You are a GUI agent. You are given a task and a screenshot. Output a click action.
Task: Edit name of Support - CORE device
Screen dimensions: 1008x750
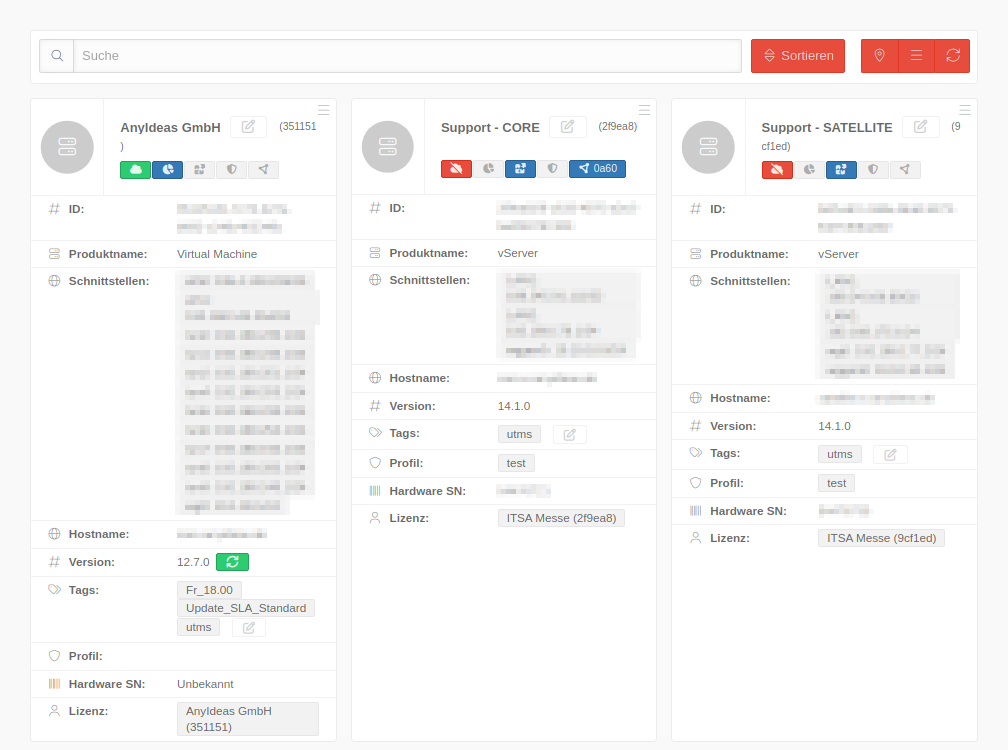567,127
